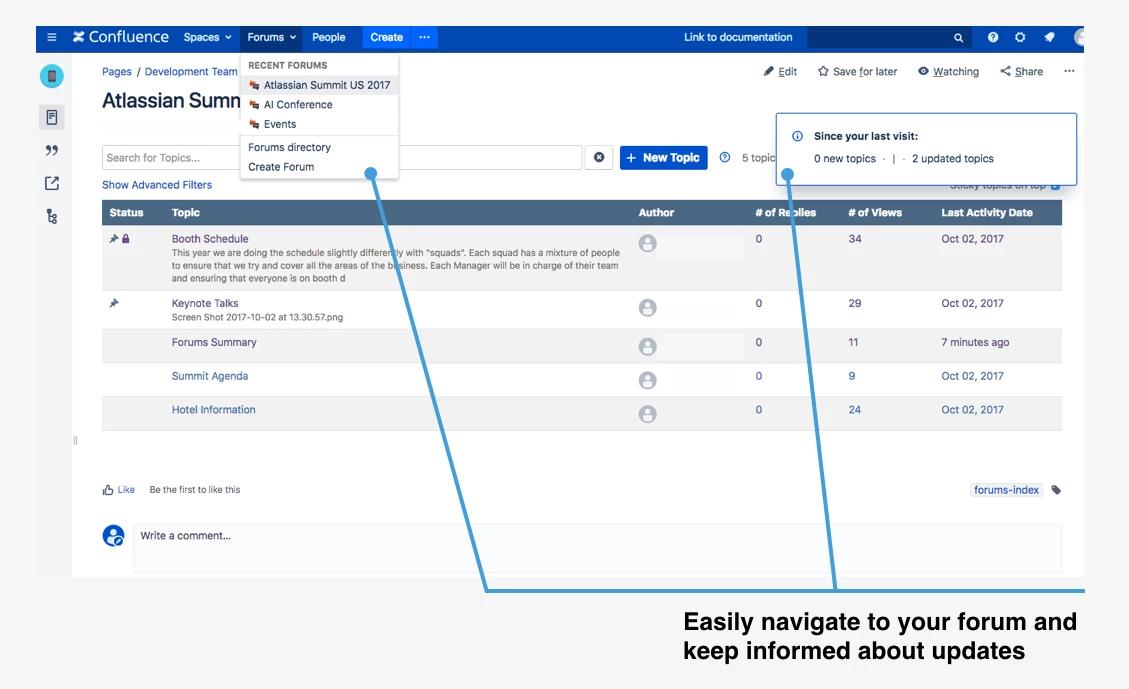Screen dimensions: 1129x689
Task: Click the help question mark icon
Action: pos(993,38)
